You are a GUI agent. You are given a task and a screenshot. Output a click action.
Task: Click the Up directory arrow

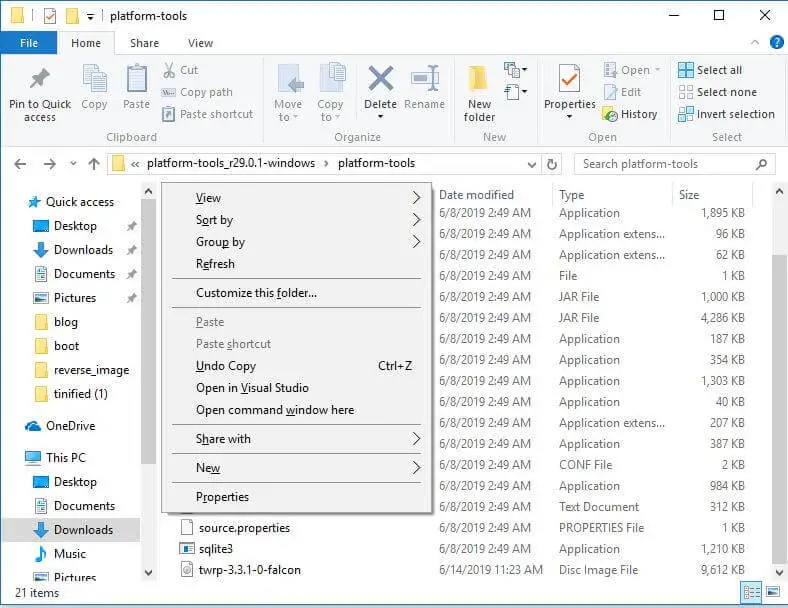(x=94, y=164)
